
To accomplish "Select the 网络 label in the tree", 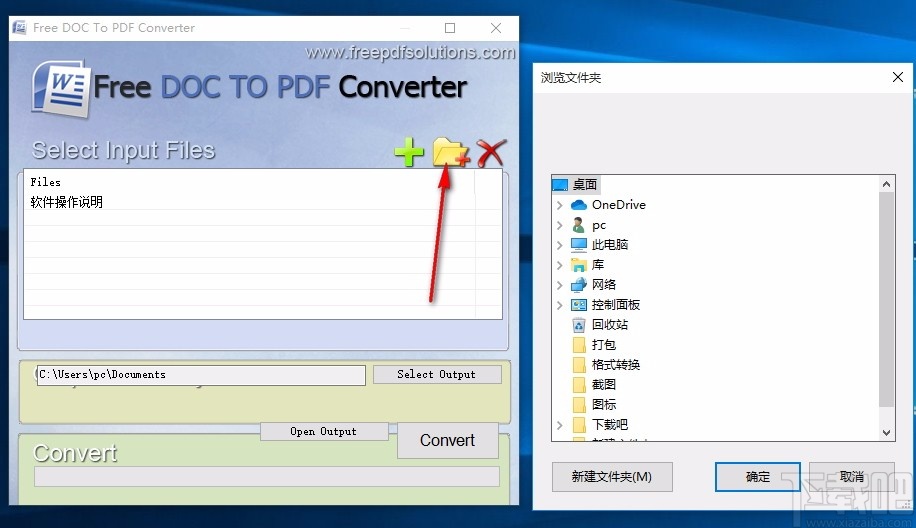I will click(604, 284).
